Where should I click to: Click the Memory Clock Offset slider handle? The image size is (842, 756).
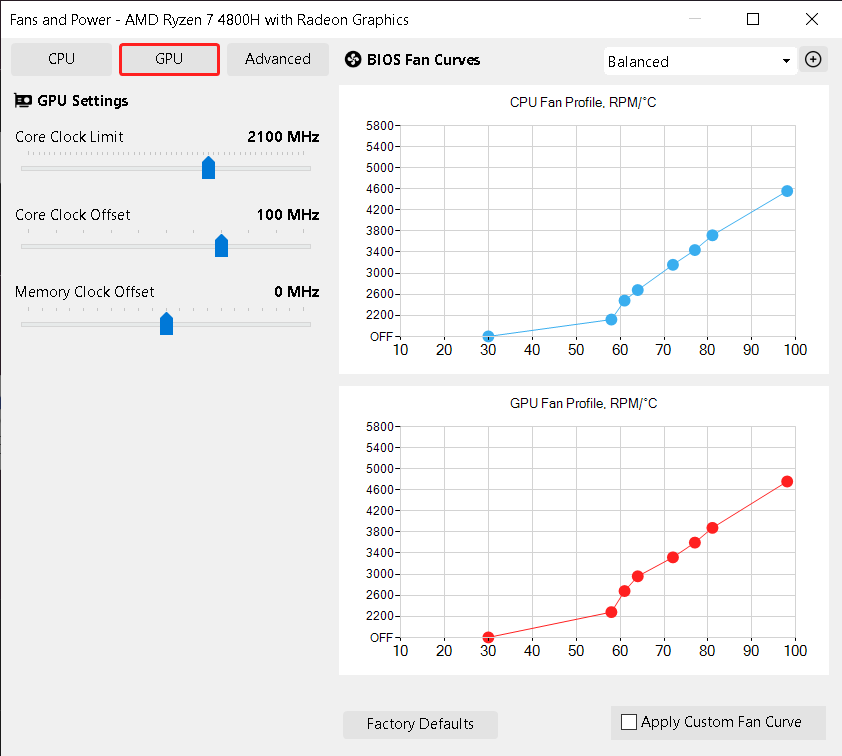click(x=166, y=324)
